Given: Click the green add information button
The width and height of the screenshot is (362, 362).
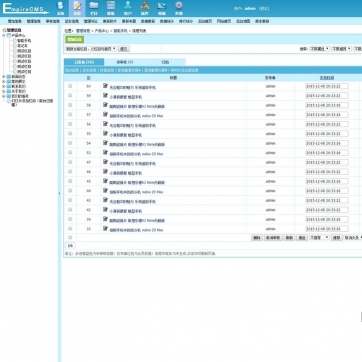Looking at the screenshot, I should (74, 40).
